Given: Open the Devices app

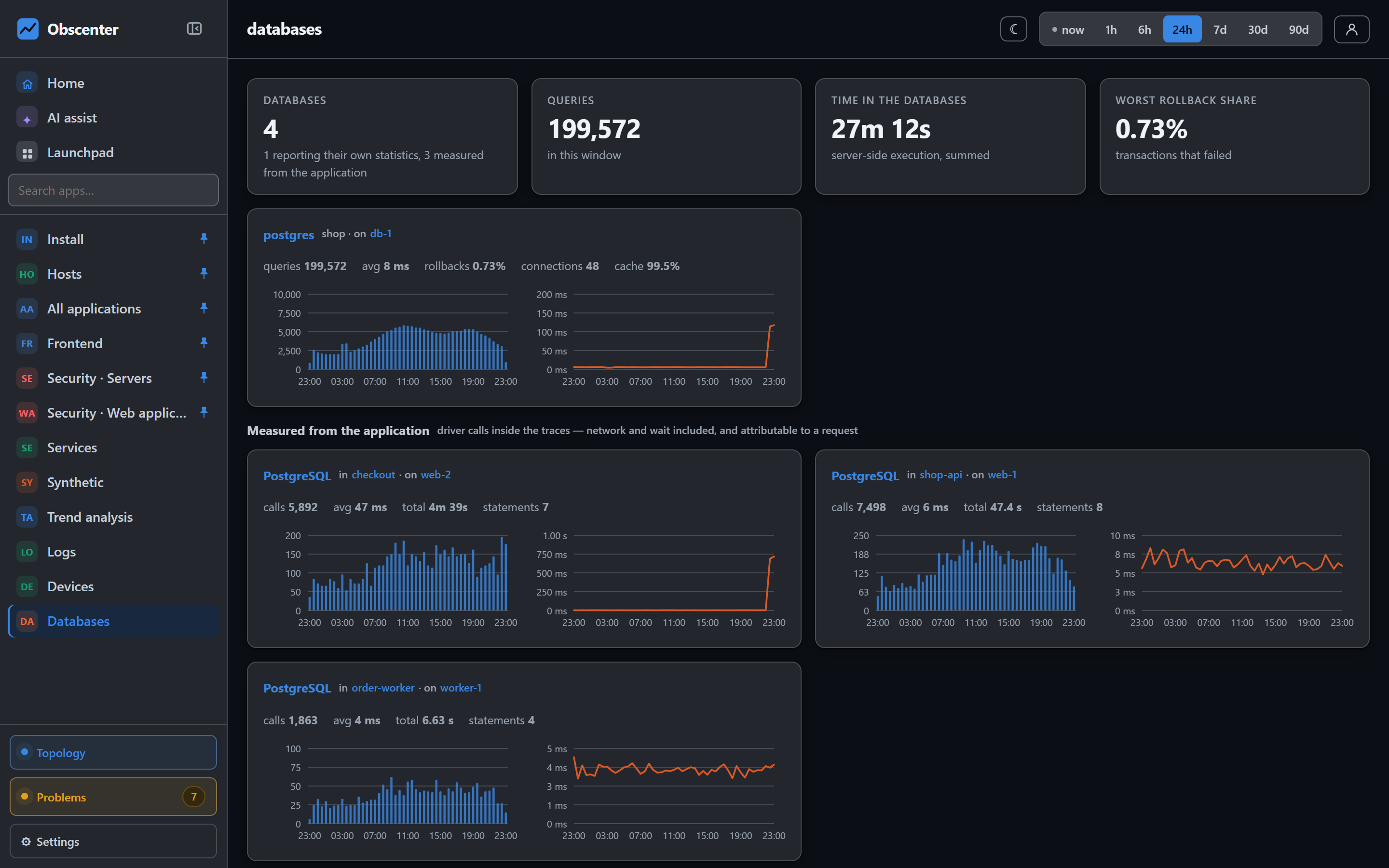Looking at the screenshot, I should pyautogui.click(x=113, y=587).
